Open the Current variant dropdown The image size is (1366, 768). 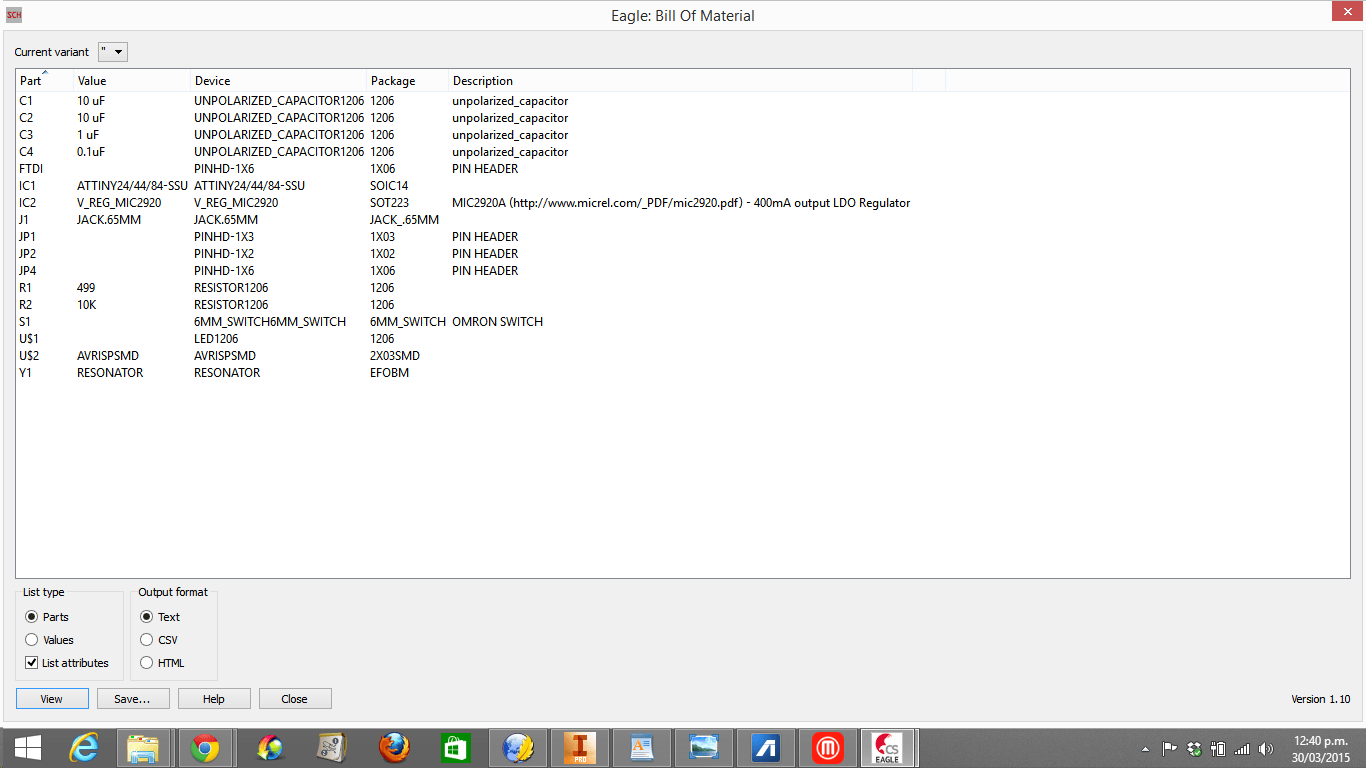(x=113, y=52)
